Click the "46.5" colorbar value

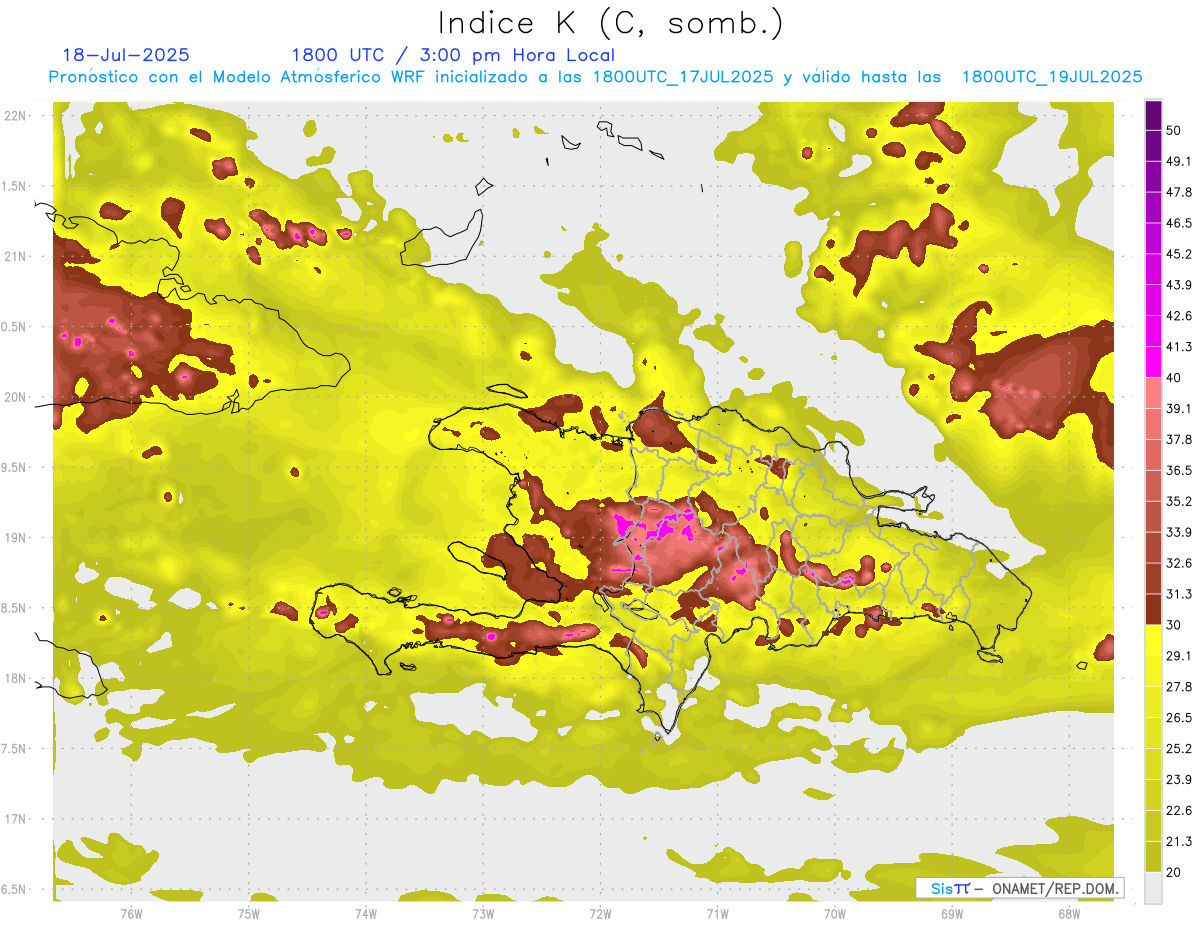[1179, 223]
